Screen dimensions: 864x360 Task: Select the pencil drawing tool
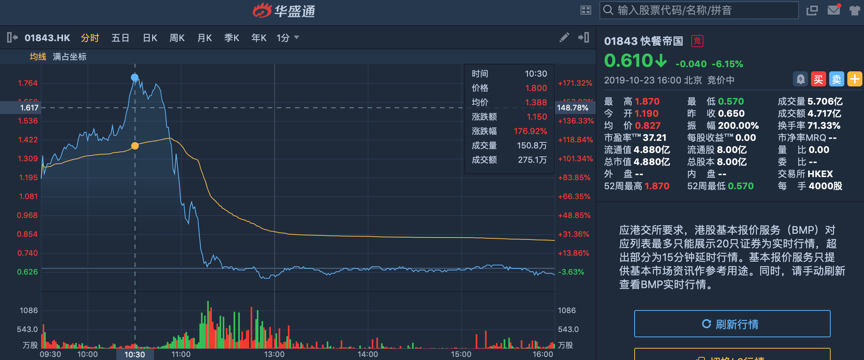pos(564,37)
